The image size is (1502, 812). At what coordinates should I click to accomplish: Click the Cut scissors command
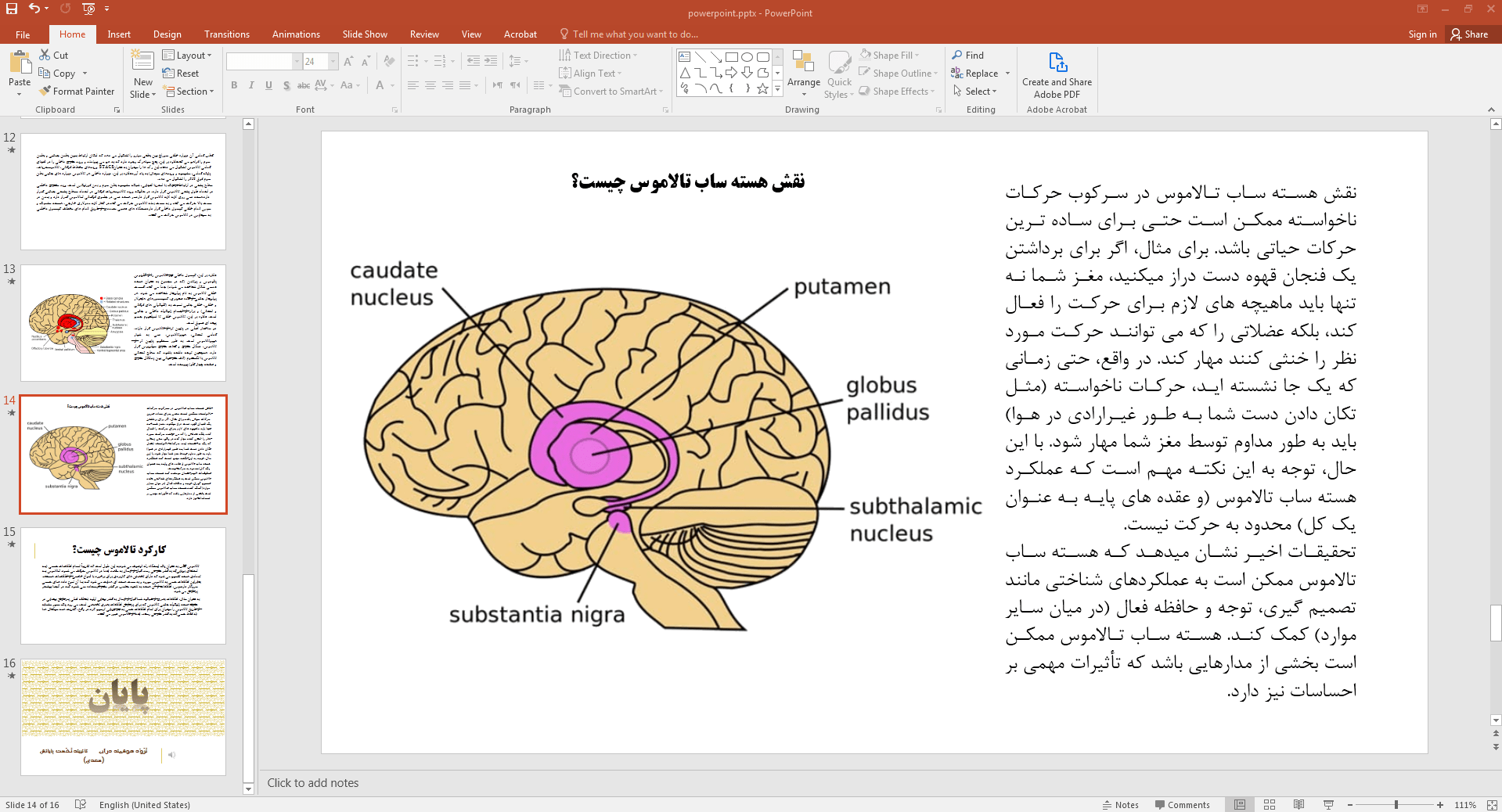[x=53, y=55]
